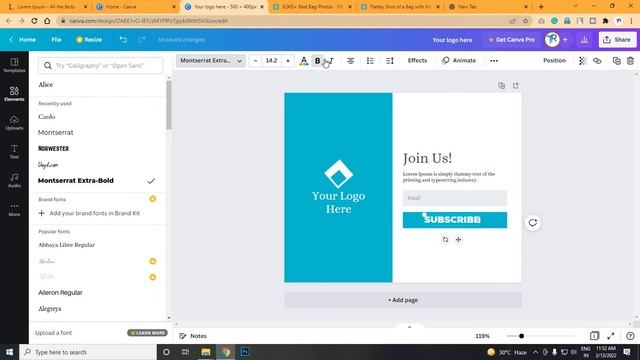
Task: Open the zoom percentage 119%
Action: pos(482,336)
